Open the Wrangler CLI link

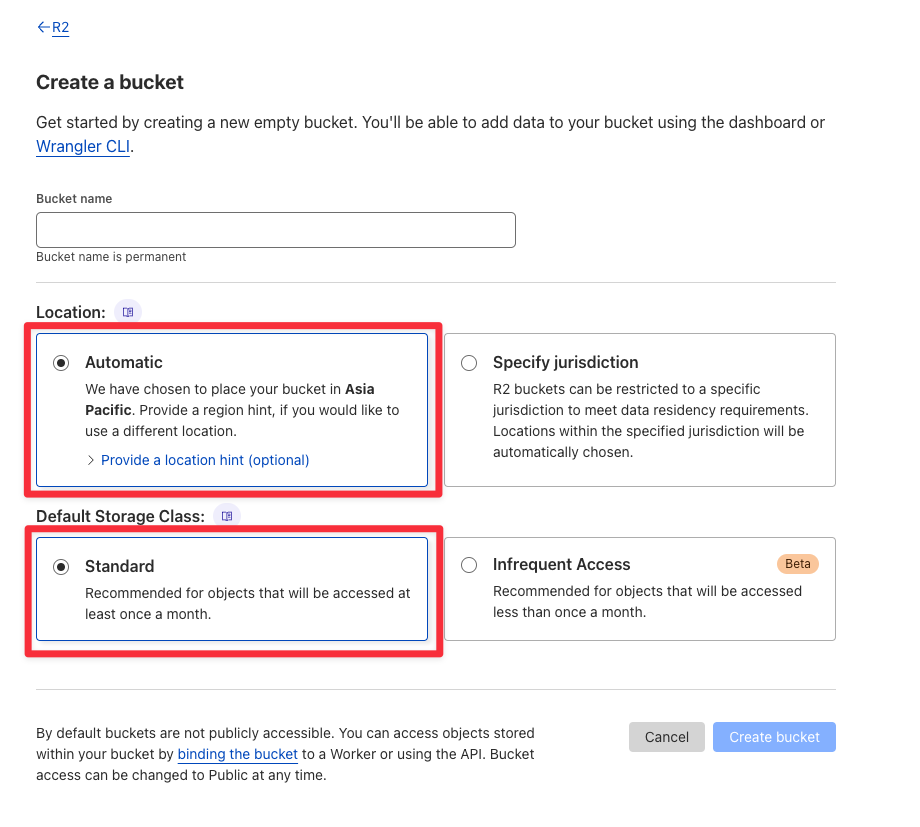click(x=83, y=146)
